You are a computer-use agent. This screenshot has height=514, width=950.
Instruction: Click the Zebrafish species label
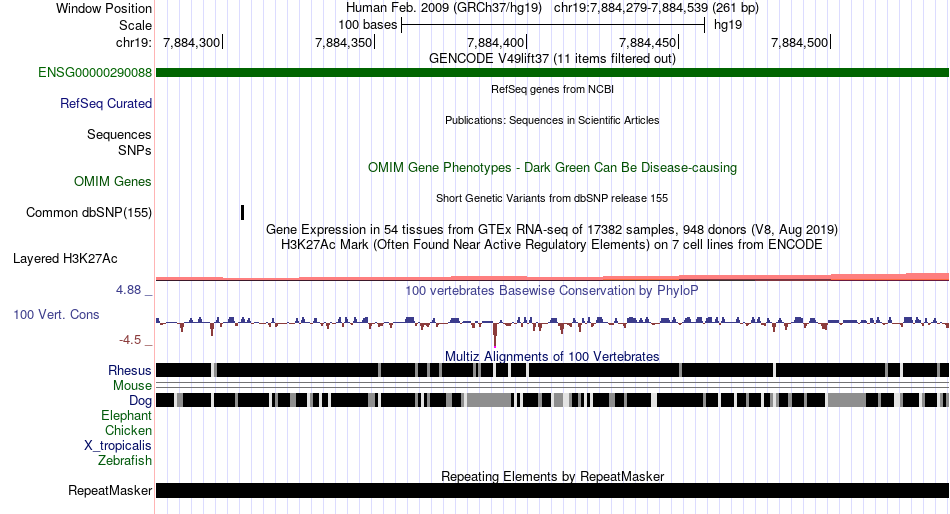(x=125, y=461)
